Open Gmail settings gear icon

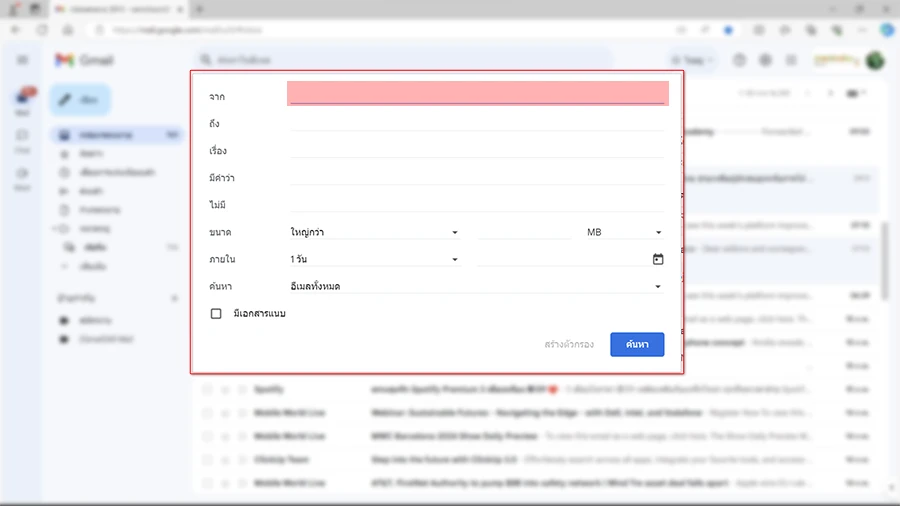click(765, 60)
